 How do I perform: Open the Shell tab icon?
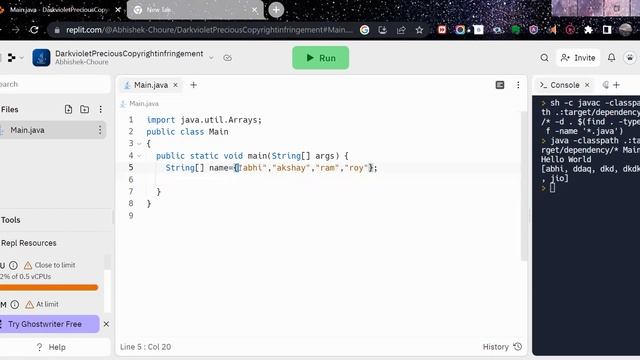tap(606, 85)
